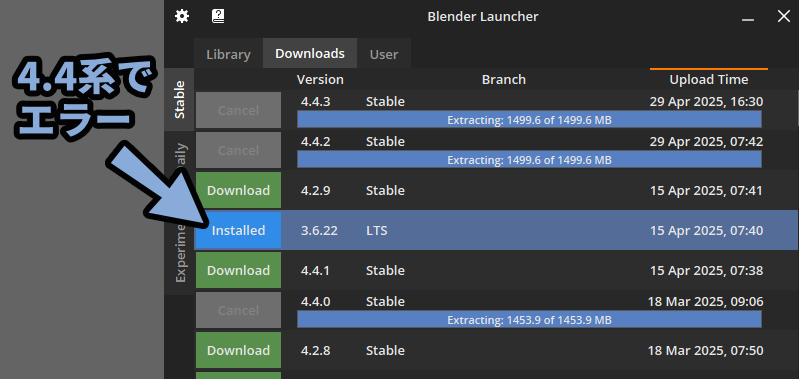Click upload time 15 Apr 2025, 07:38
Viewport: 799px width, 379px height.
pyautogui.click(x=706, y=270)
